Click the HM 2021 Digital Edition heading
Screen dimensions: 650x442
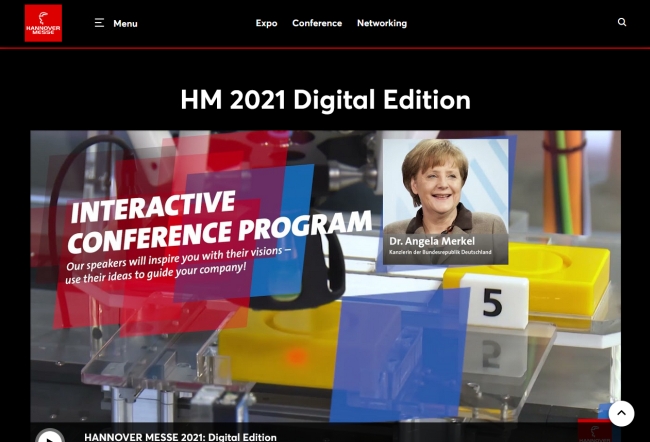tap(325, 100)
